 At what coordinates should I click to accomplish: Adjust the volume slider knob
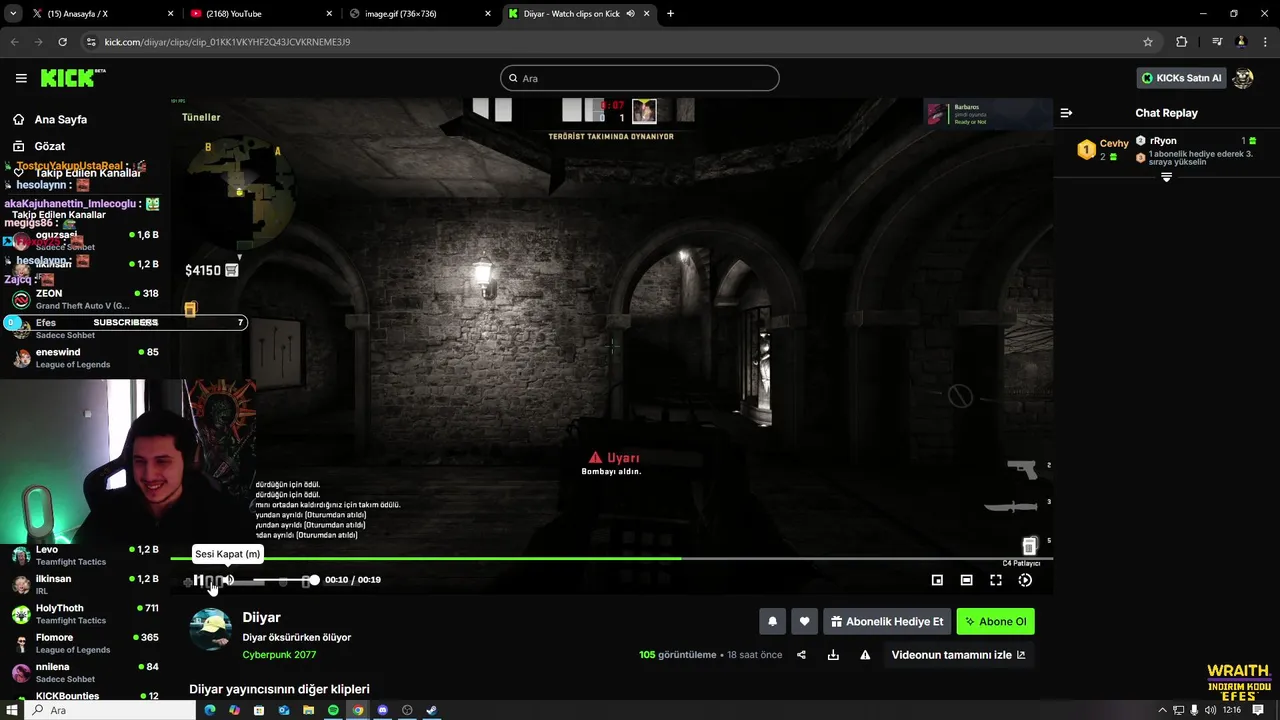[x=314, y=580]
